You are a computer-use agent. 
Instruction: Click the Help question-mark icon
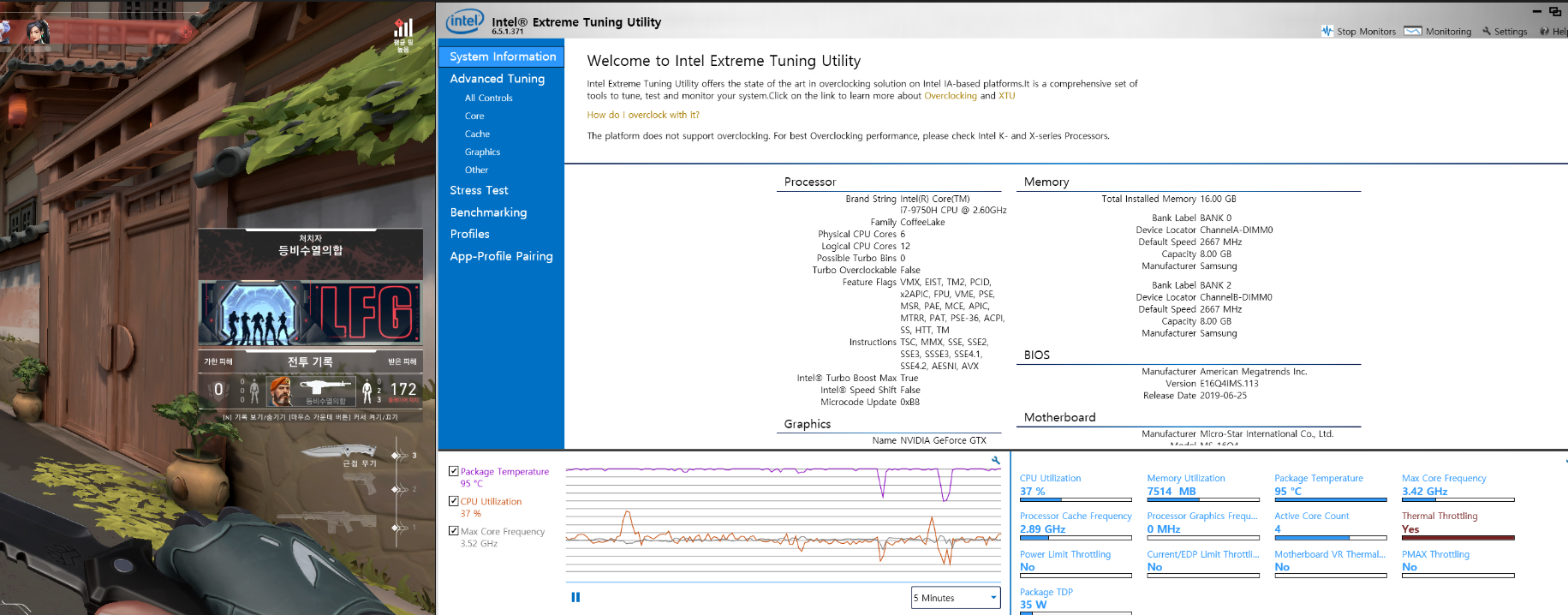[1544, 31]
